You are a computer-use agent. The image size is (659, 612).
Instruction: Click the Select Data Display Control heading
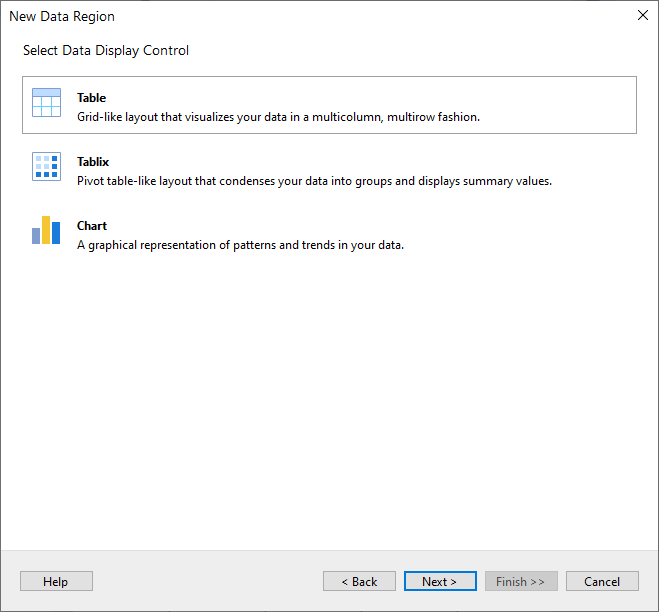point(106,50)
